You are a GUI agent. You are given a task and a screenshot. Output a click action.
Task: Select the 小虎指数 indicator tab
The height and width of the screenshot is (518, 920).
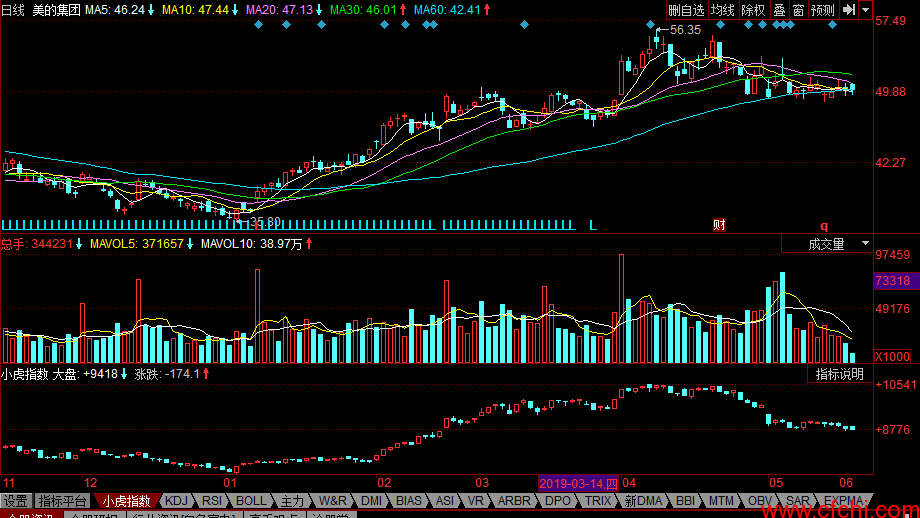coord(126,501)
